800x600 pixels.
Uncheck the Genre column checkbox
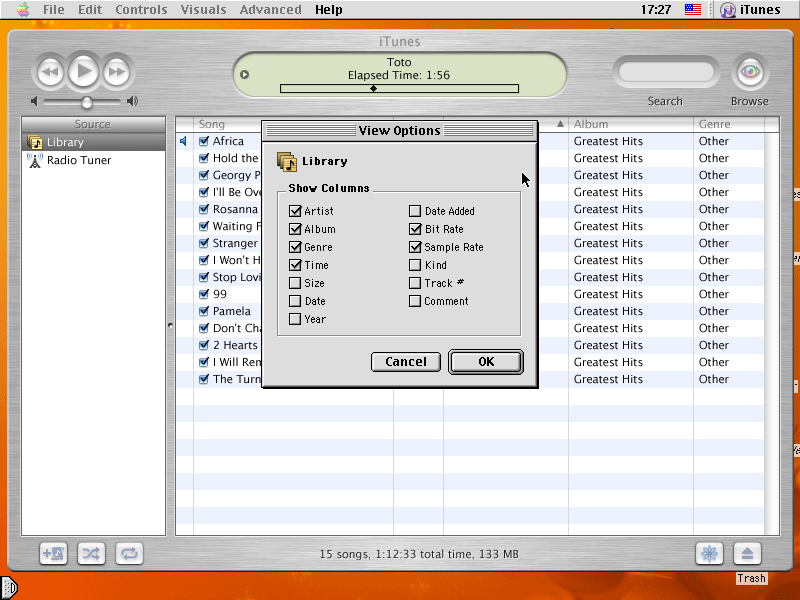[295, 247]
